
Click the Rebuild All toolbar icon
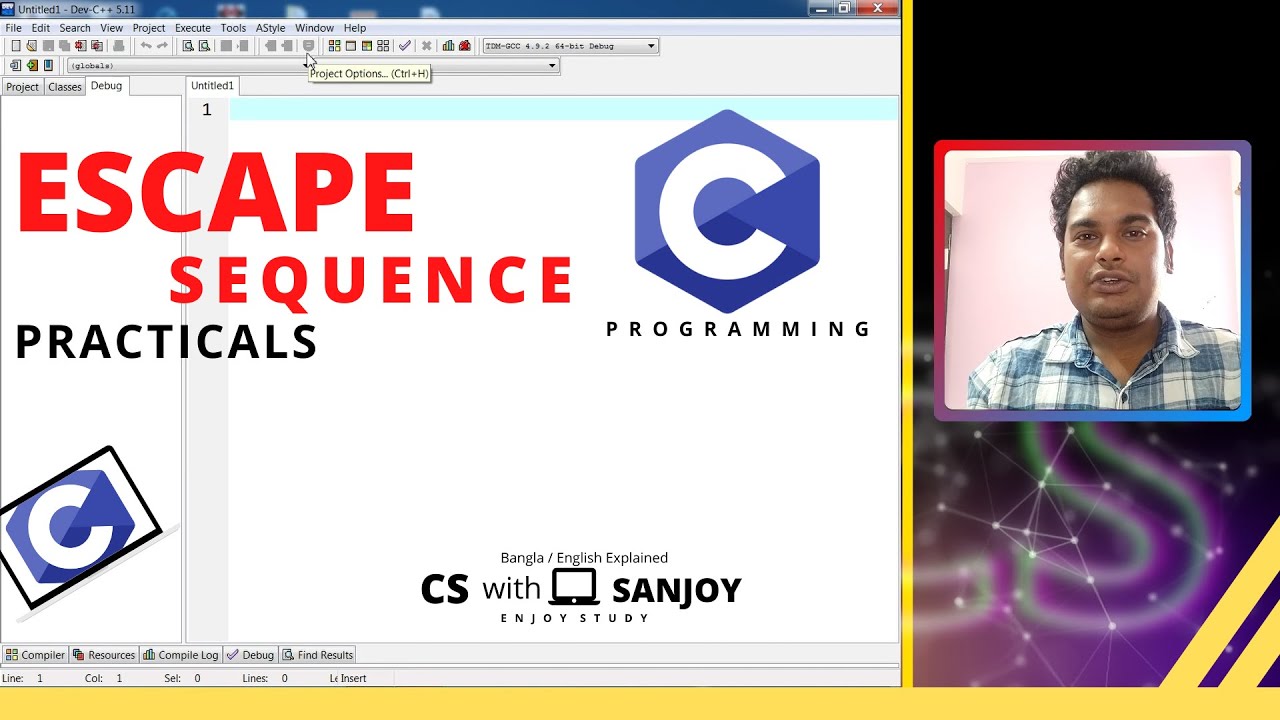[382, 46]
